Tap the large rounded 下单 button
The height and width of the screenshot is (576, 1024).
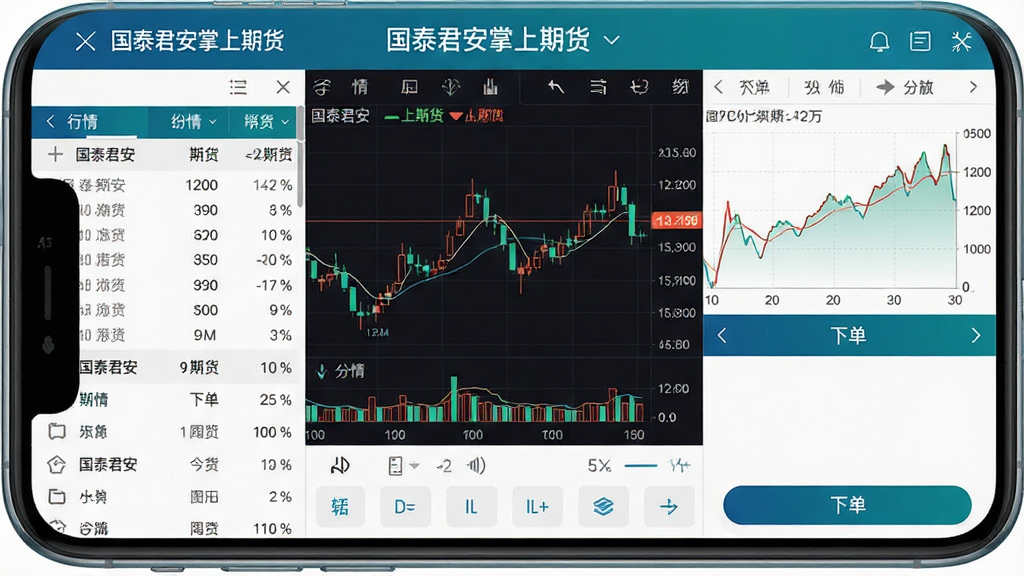847,505
